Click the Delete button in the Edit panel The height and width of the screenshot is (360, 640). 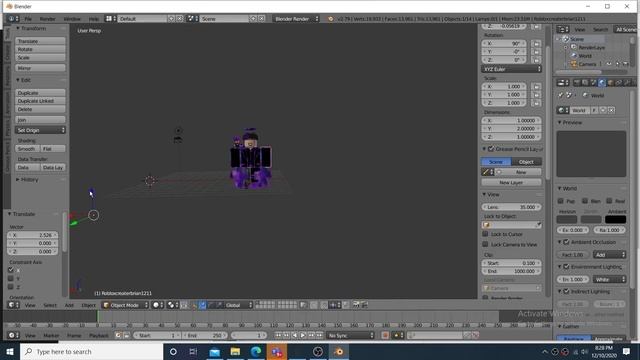tap(40, 109)
